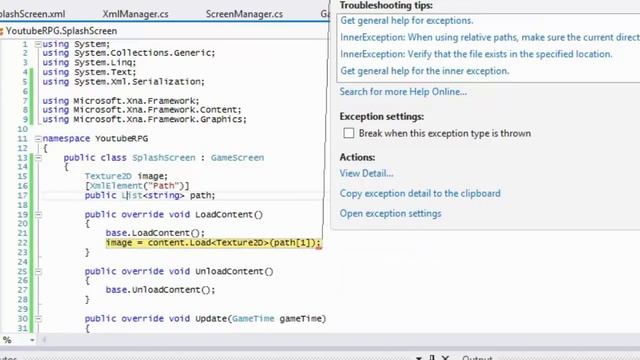
Task: Open the editor zoom percentage dropdown
Action: click(x=32, y=340)
